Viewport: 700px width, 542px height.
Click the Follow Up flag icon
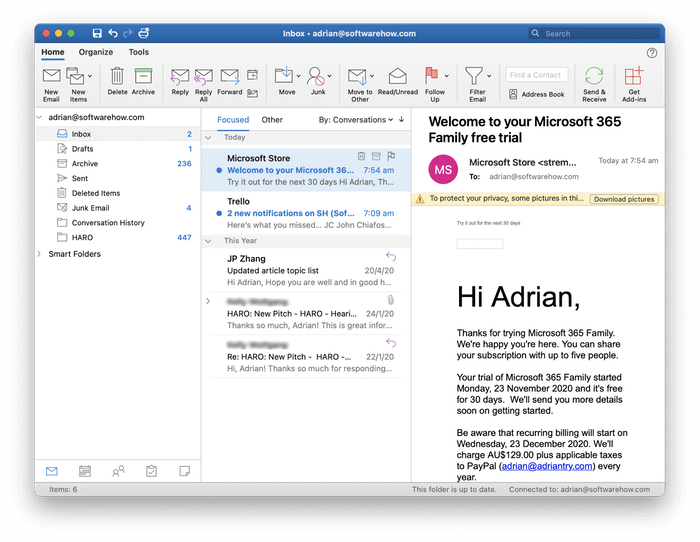click(x=431, y=75)
